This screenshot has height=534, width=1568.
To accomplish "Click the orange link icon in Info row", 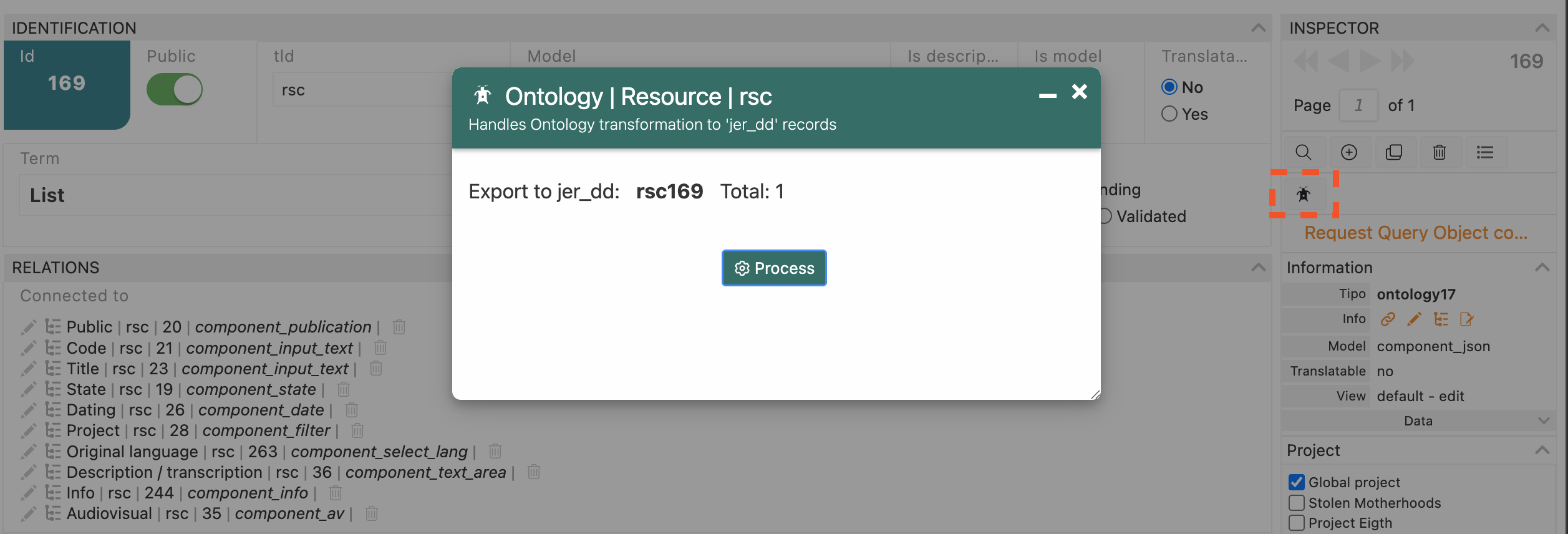I will (x=1388, y=319).
